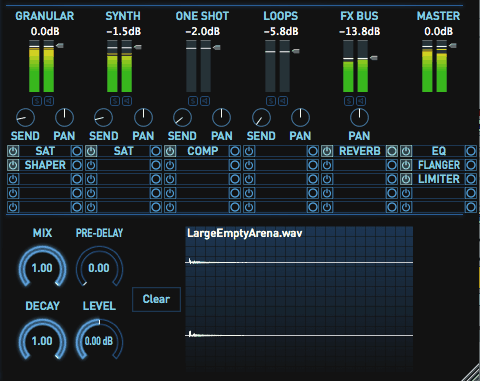The image size is (480, 381).
Task: Open circle menu beside the REVERB slot
Action: click(392, 151)
